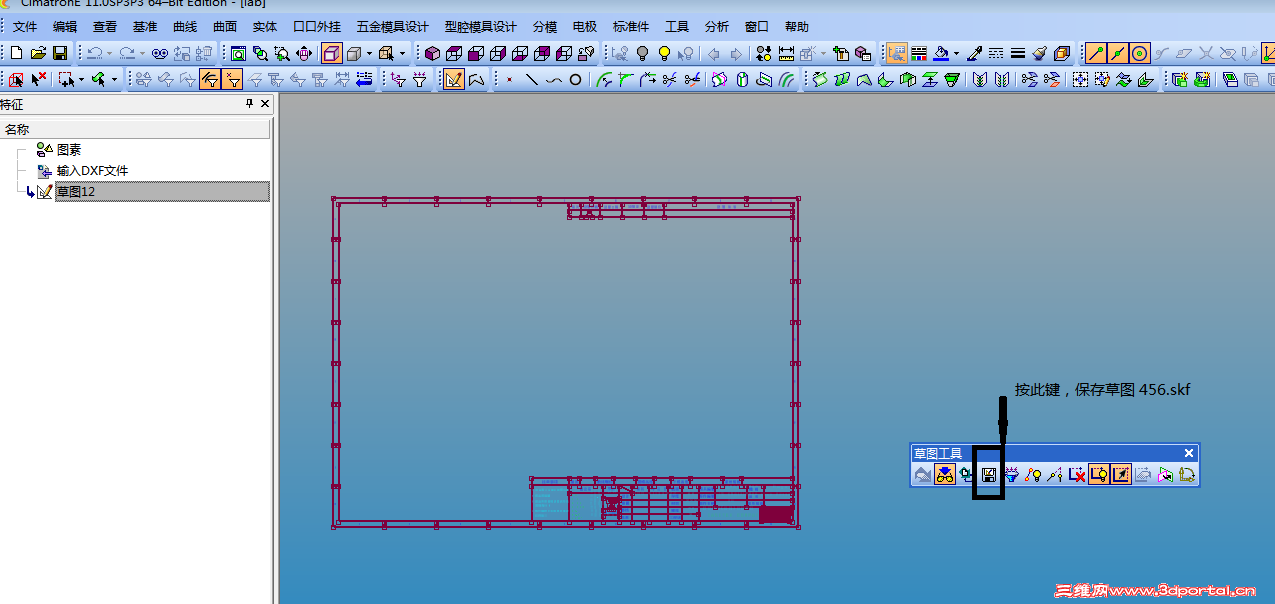Click the paintbrush icon in top toolbar
1275x604 pixels.
[1039, 53]
